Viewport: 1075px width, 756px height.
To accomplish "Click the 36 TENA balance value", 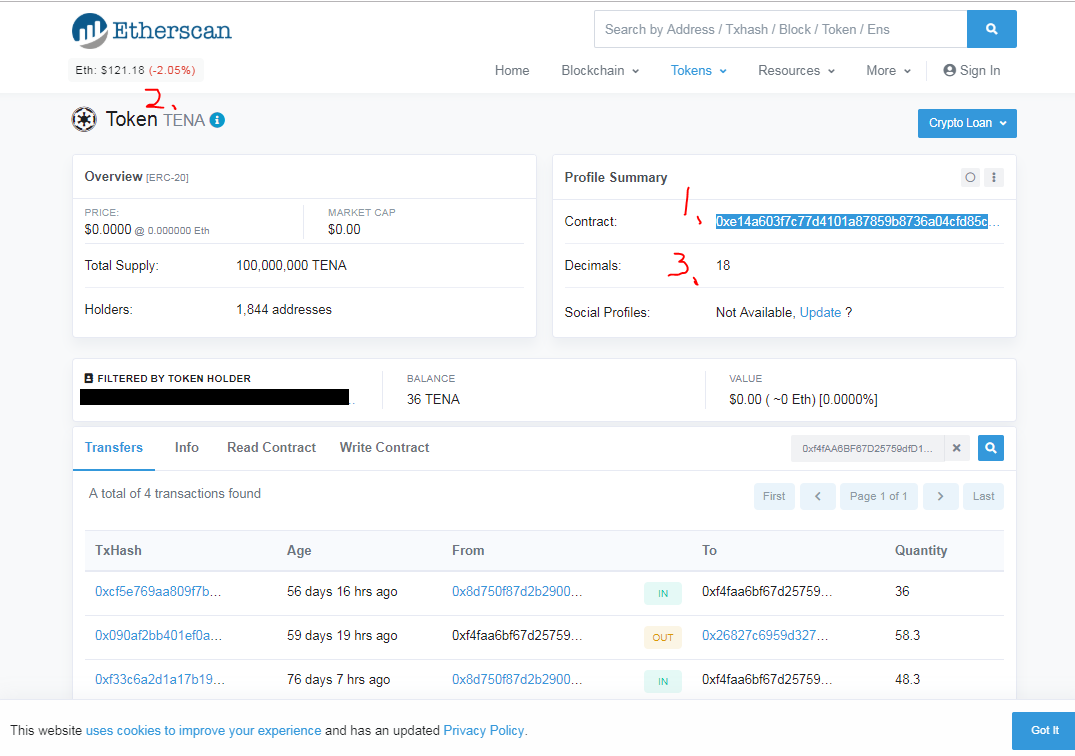I will coord(433,399).
